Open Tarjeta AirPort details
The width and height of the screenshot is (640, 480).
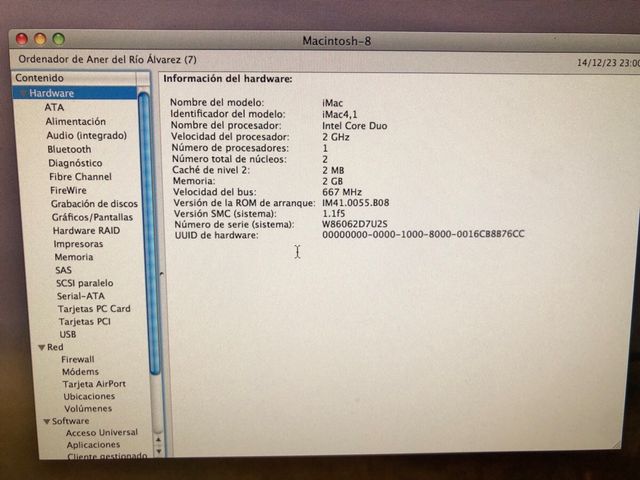click(x=94, y=384)
